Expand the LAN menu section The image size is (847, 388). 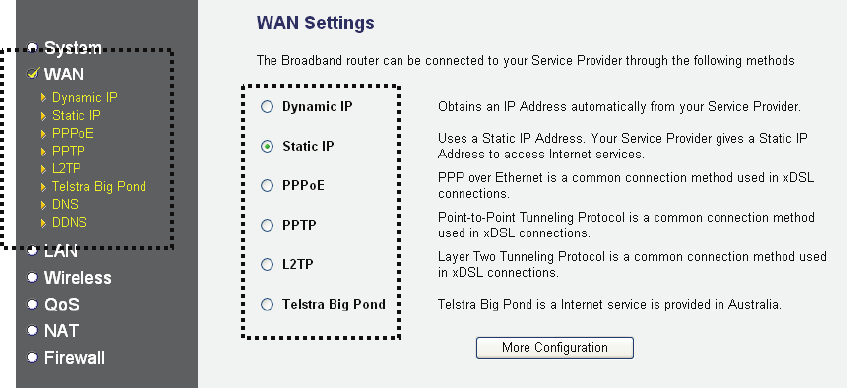tap(60, 251)
